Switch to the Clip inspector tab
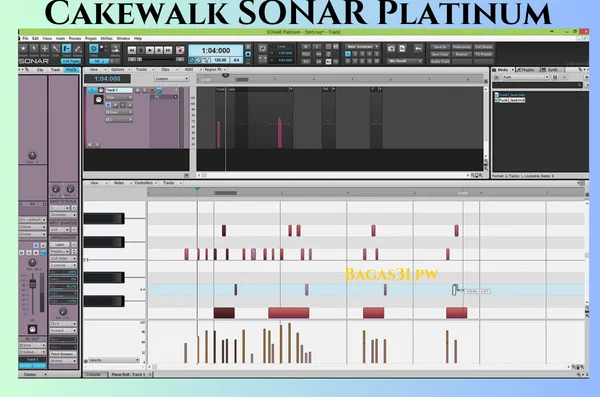 [x=40, y=70]
